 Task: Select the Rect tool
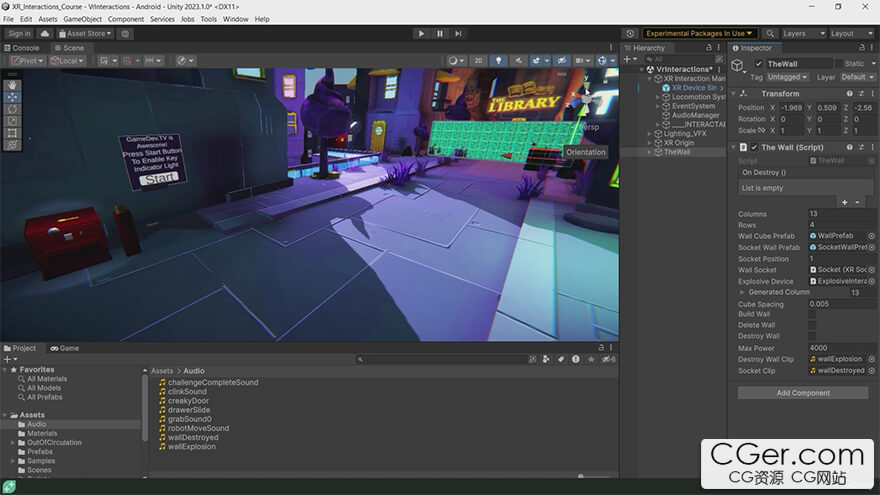pos(12,133)
